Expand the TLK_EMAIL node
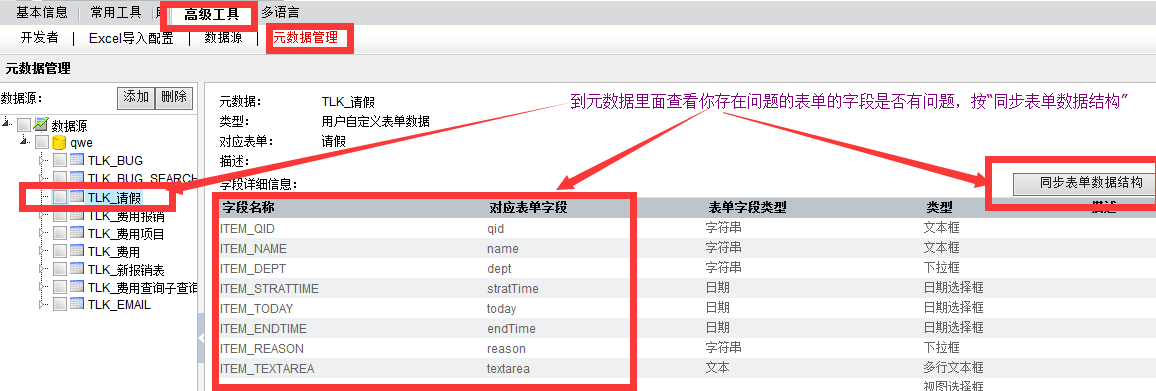Screen dimensions: 1156x391 pyautogui.click(x=43, y=304)
